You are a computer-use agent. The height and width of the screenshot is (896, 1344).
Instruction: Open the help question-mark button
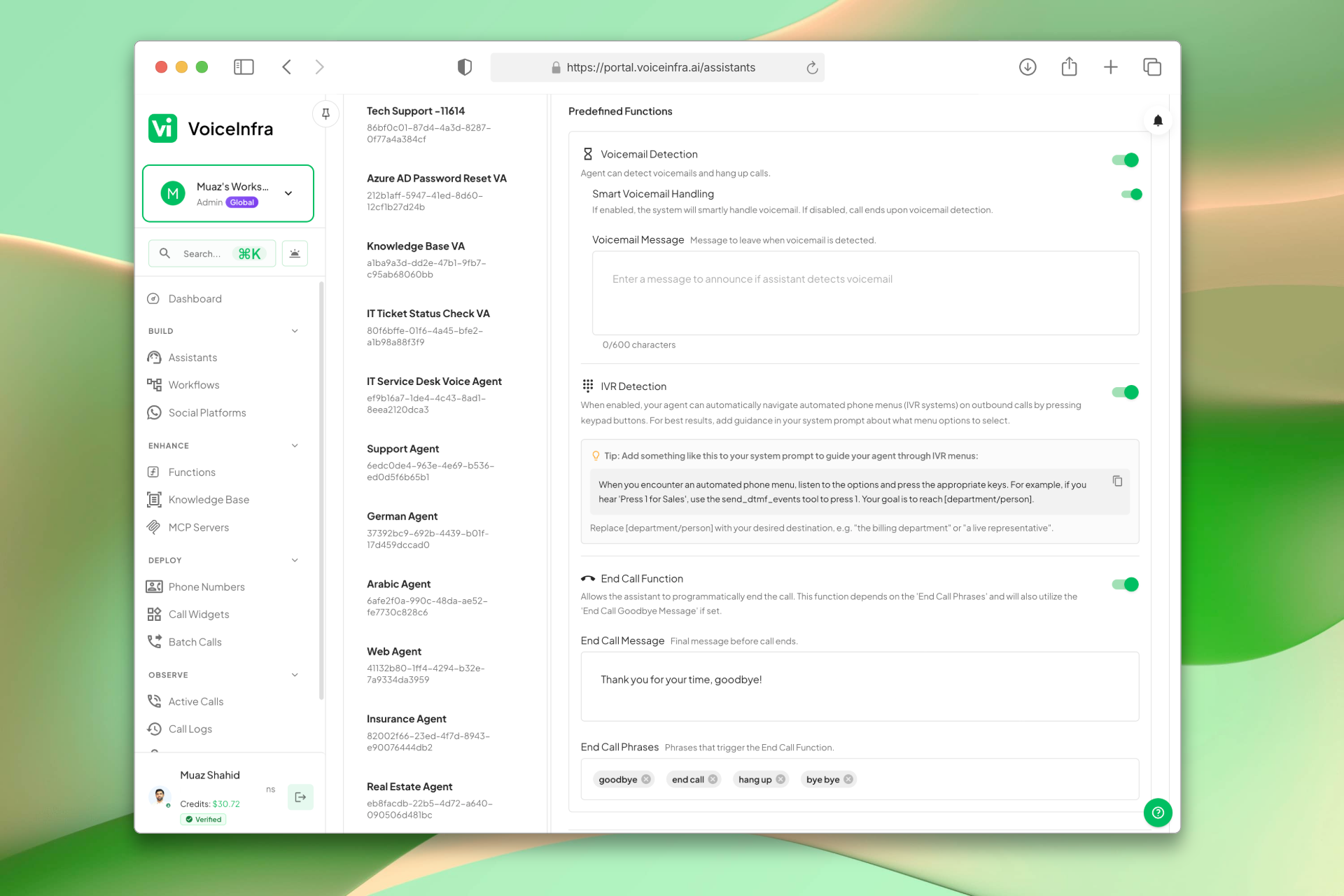pos(1158,813)
